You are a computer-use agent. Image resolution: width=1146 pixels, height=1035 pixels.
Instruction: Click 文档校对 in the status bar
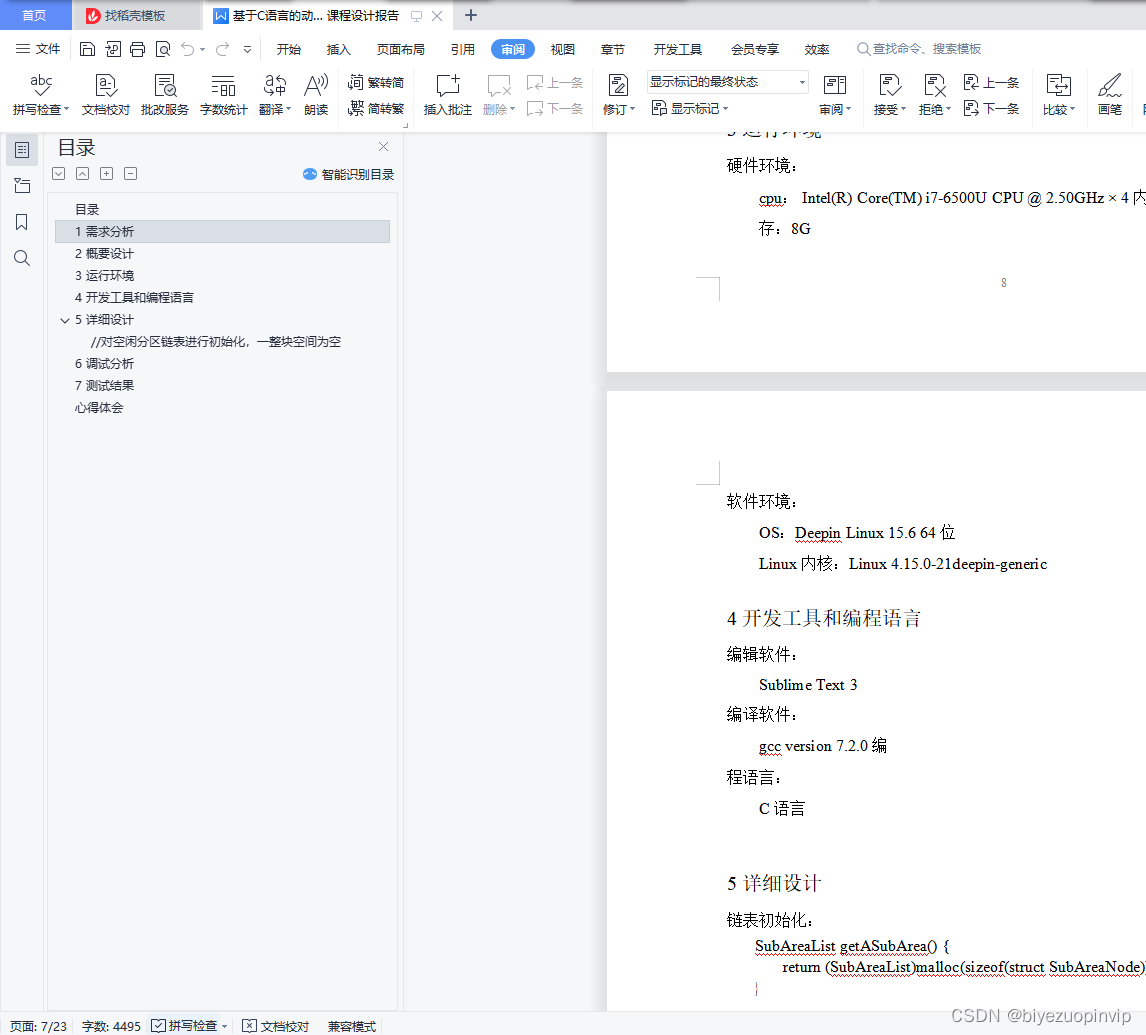[276, 1026]
